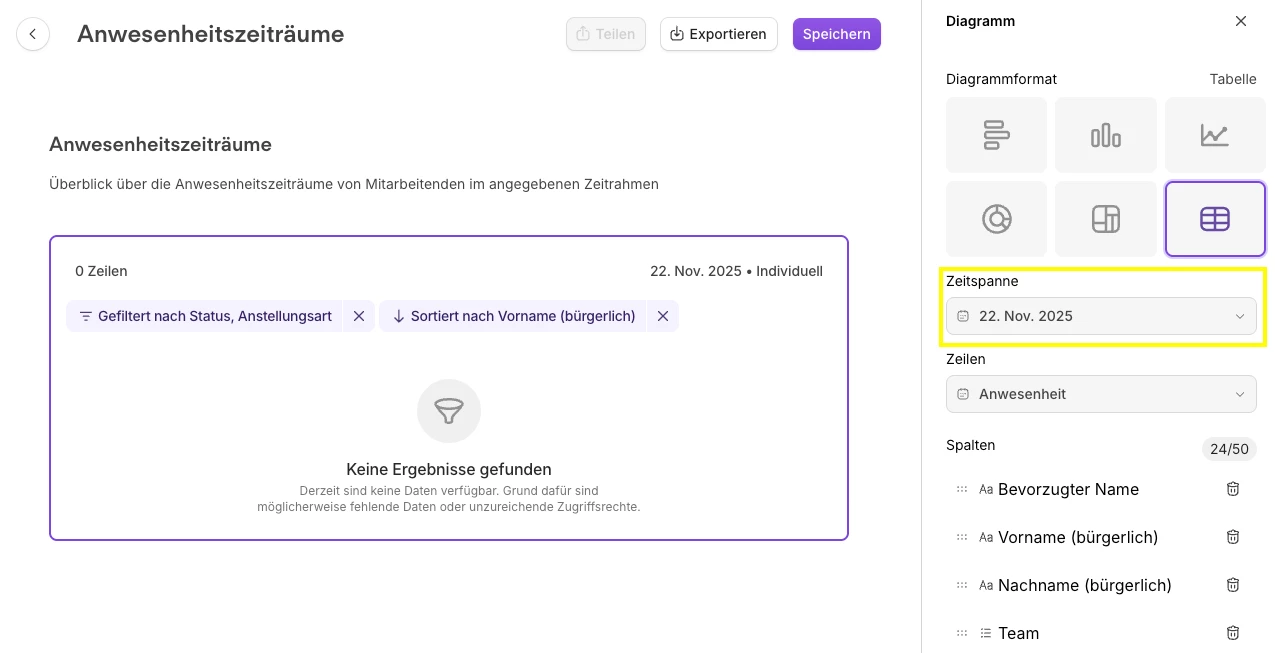1275x653 pixels.
Task: Click Exportieren button
Action: click(718, 34)
